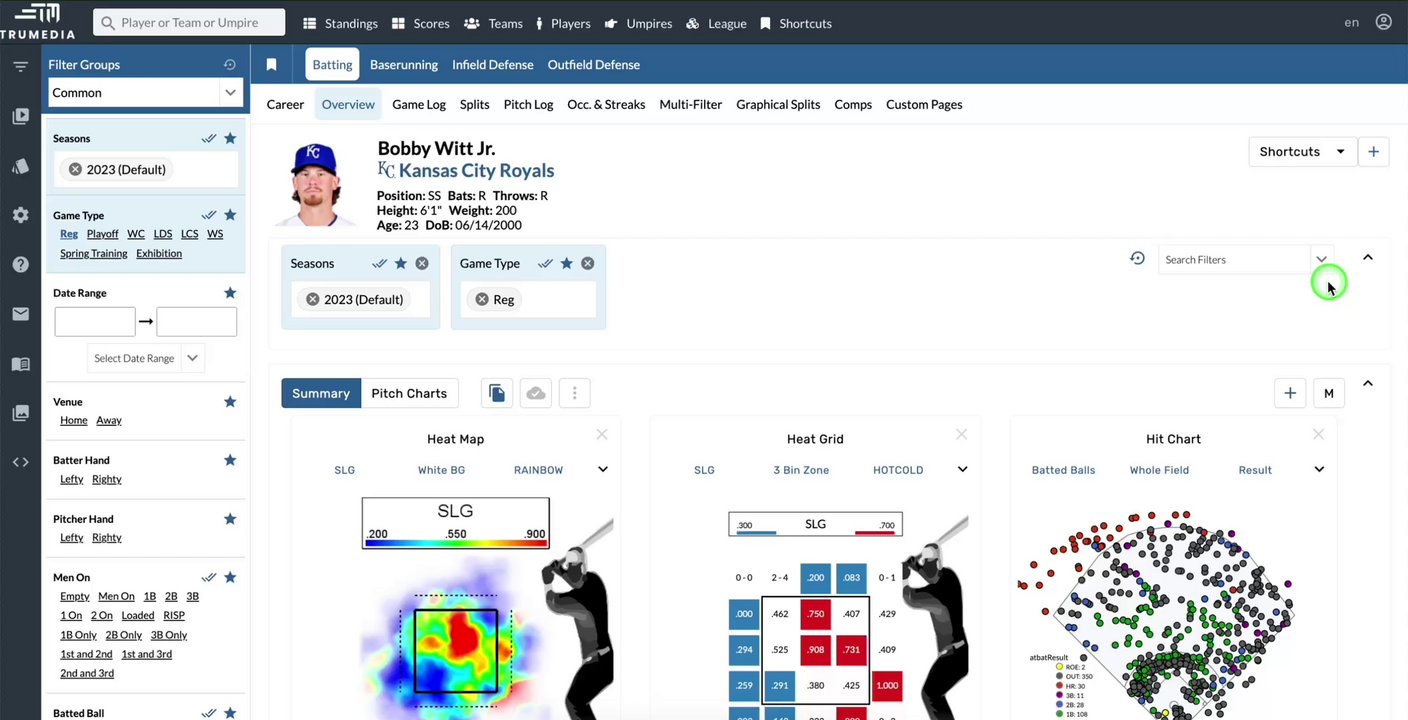This screenshot has height=720, width=1408.
Task: Click the cloud save icon
Action: coord(536,393)
